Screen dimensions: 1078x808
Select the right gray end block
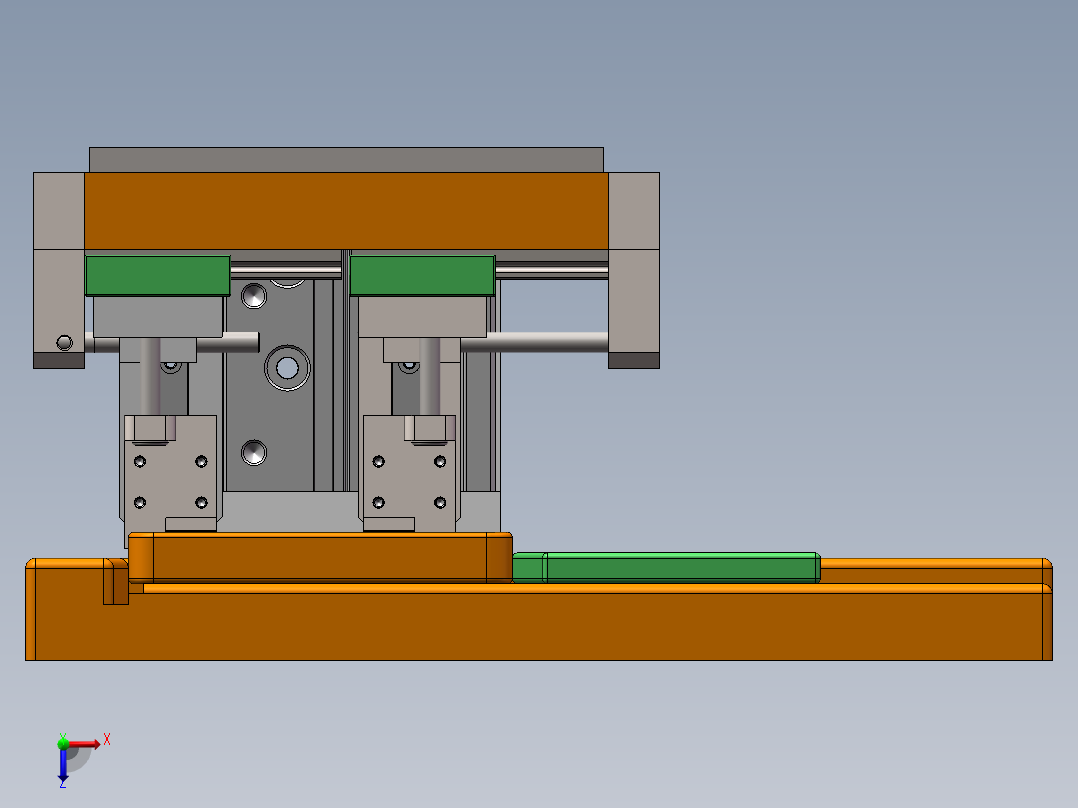coord(634,270)
